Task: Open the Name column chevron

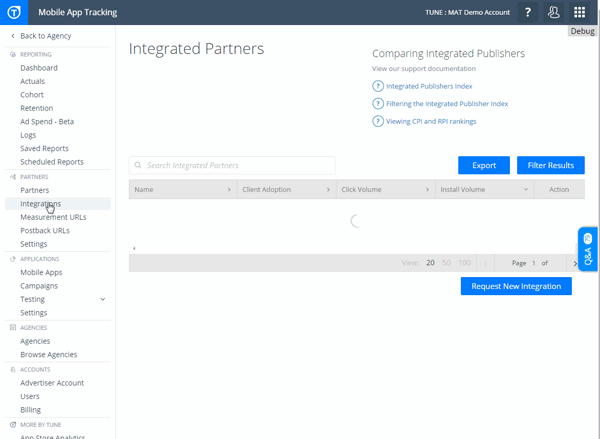Action: pos(229,189)
